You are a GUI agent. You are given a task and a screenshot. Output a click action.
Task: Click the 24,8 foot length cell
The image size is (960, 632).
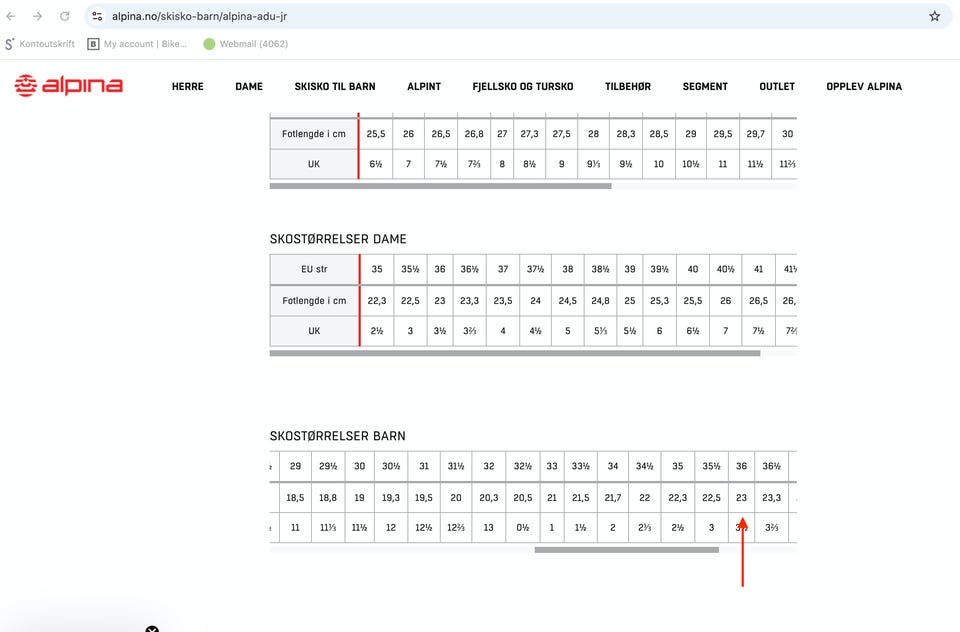[600, 301]
